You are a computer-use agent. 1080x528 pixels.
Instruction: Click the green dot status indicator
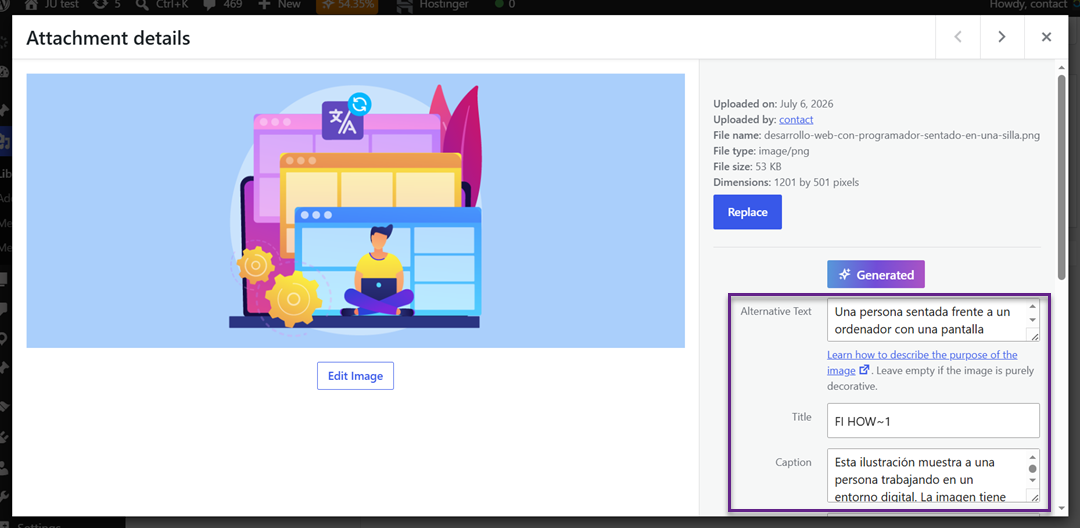click(499, 4)
